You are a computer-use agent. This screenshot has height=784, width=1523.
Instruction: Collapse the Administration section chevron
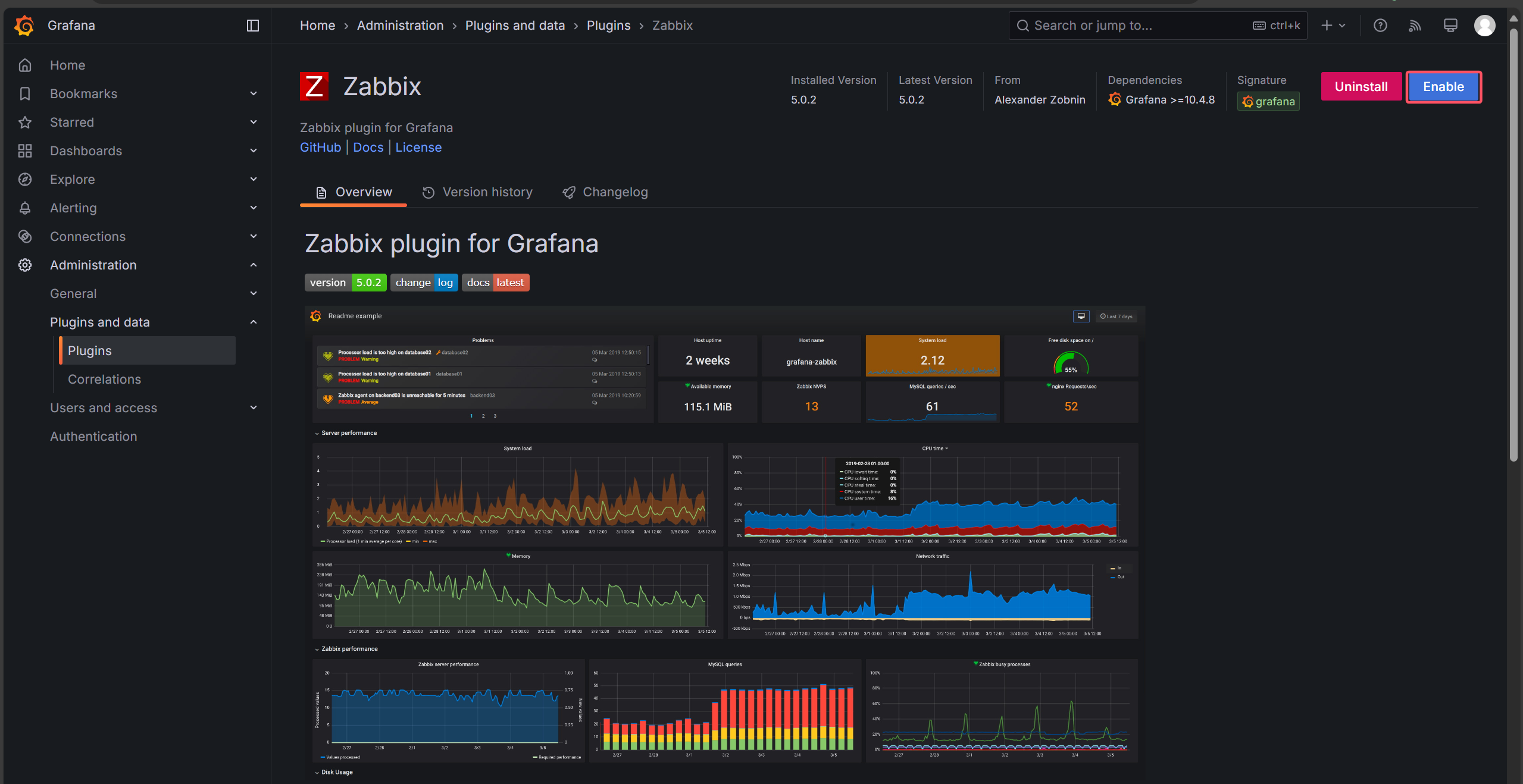coord(254,265)
